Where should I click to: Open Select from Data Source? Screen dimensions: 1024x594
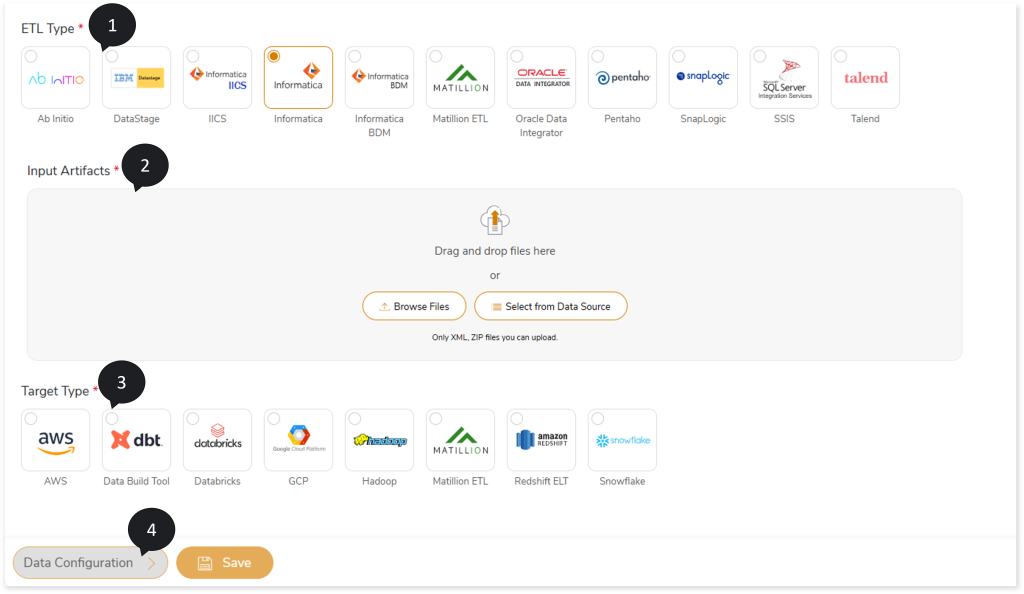coord(550,306)
